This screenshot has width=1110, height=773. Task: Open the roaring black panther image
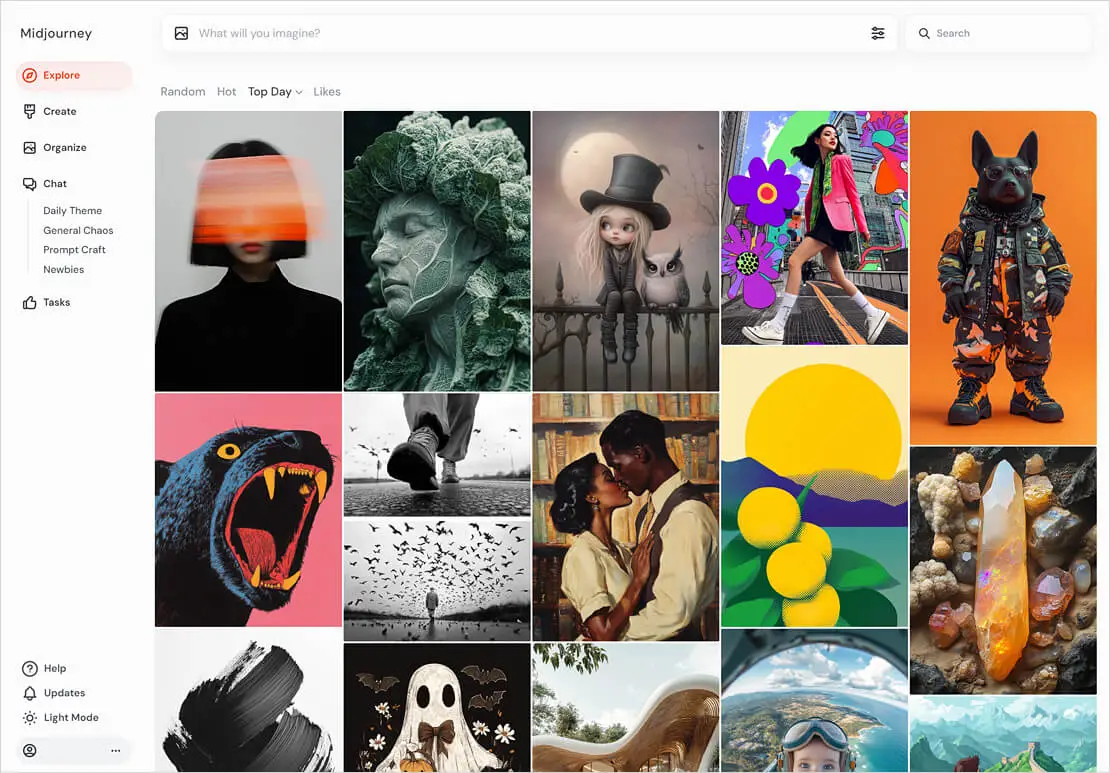tap(248, 509)
